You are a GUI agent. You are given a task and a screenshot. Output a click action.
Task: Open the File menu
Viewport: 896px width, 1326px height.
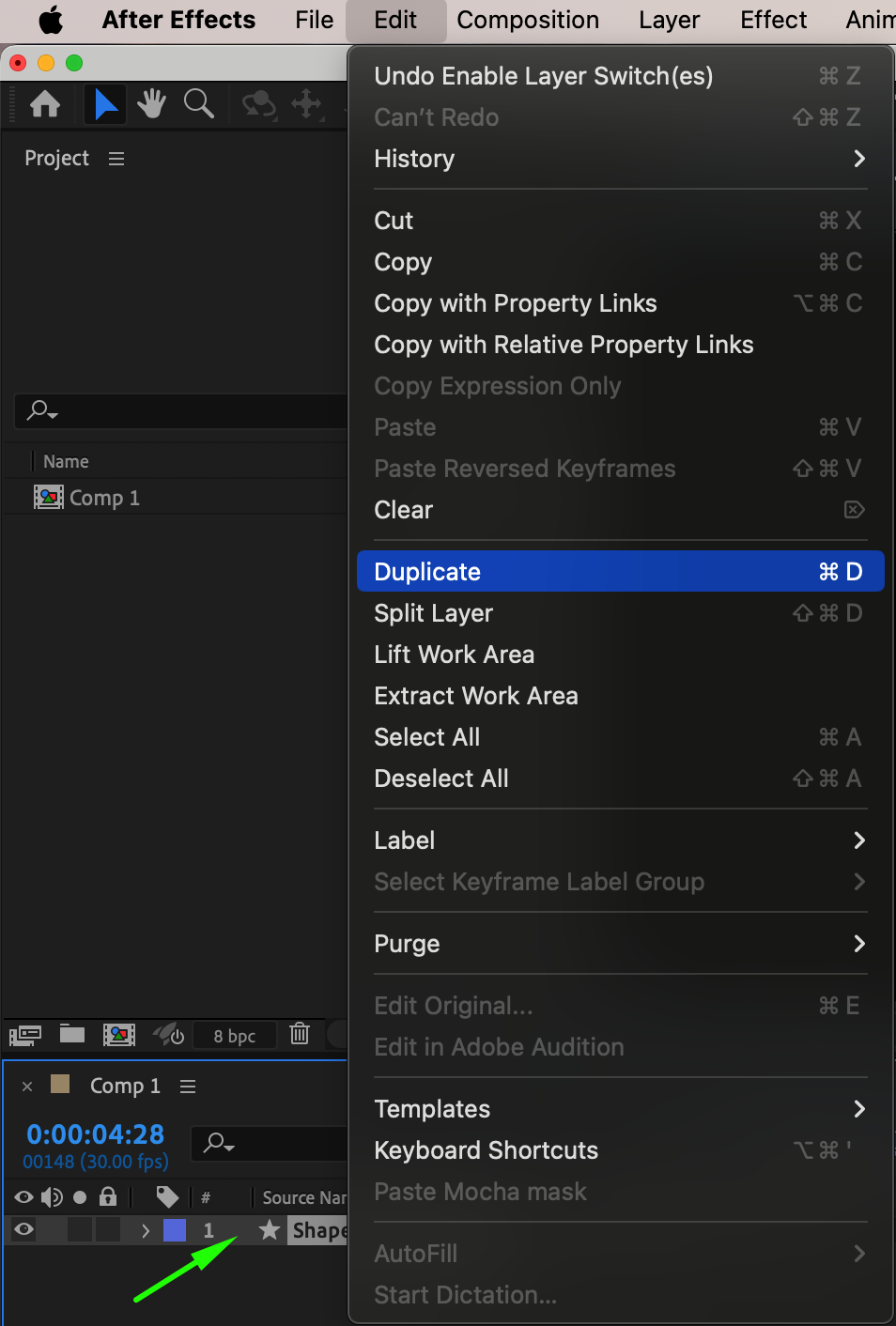point(314,20)
